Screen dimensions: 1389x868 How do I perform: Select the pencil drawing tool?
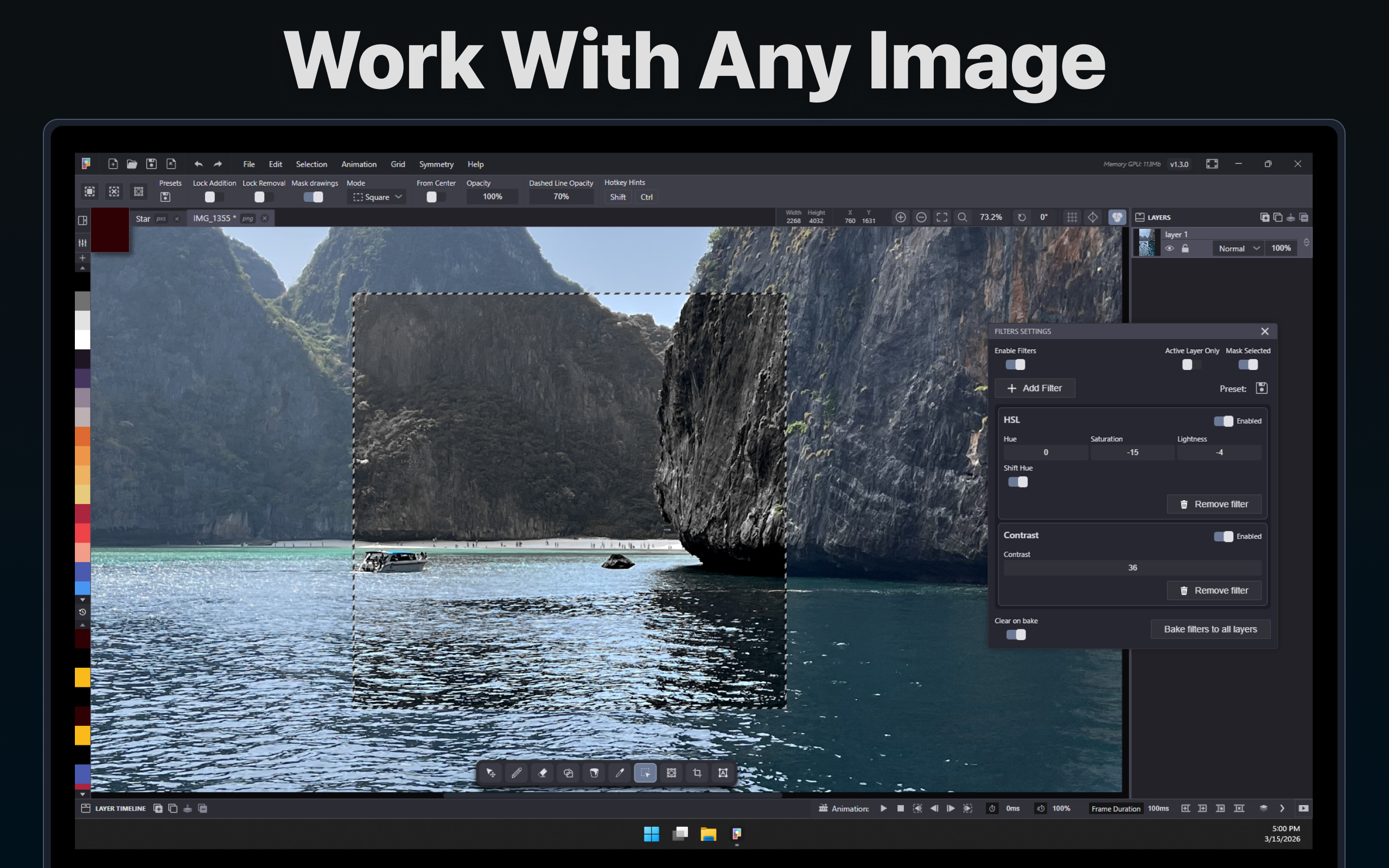[x=516, y=773]
